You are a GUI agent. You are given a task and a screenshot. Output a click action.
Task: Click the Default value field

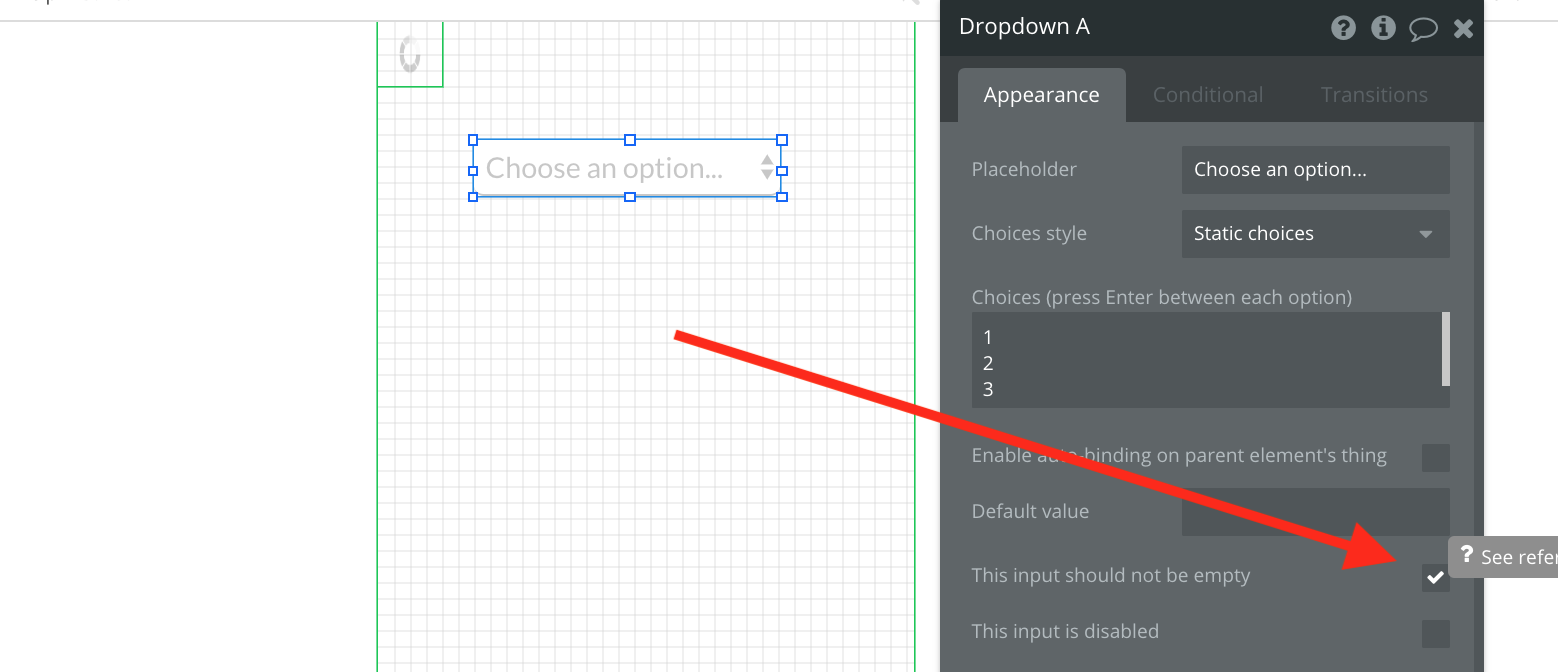pyautogui.click(x=1315, y=512)
